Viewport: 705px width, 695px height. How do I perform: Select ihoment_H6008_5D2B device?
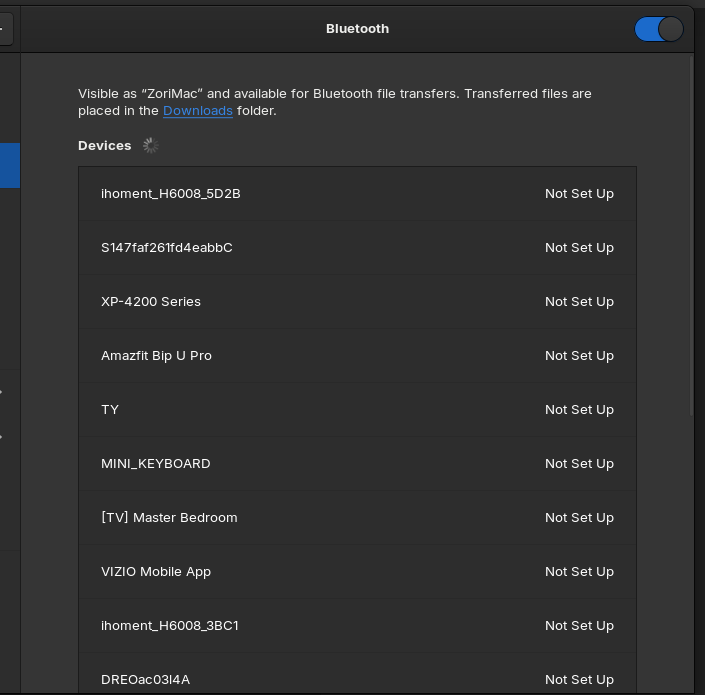tap(357, 194)
